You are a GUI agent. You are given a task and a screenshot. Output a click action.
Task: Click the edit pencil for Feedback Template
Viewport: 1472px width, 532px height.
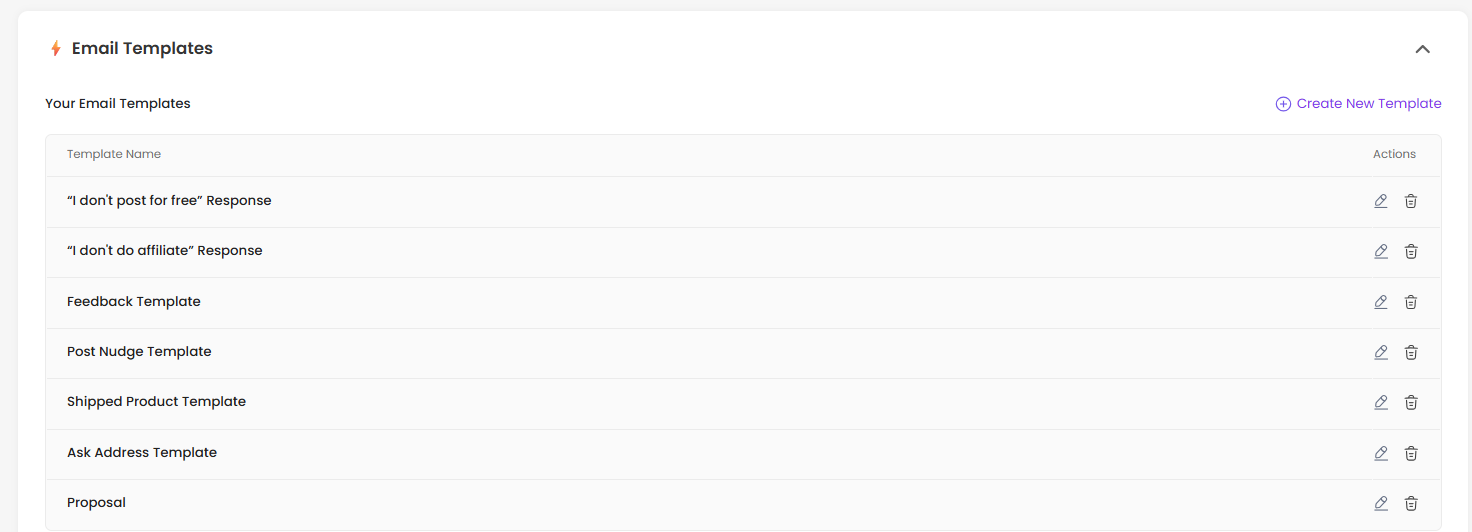pos(1381,302)
